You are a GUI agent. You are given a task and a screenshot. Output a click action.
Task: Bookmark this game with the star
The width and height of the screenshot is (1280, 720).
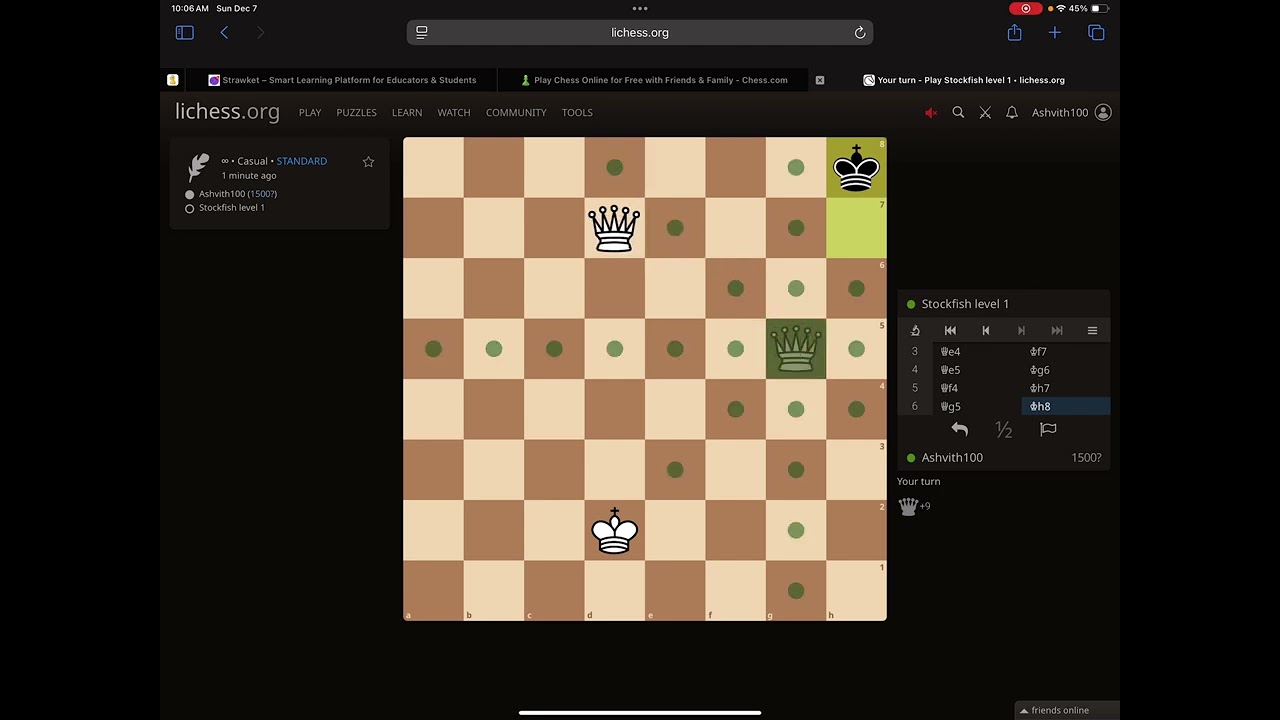368,161
